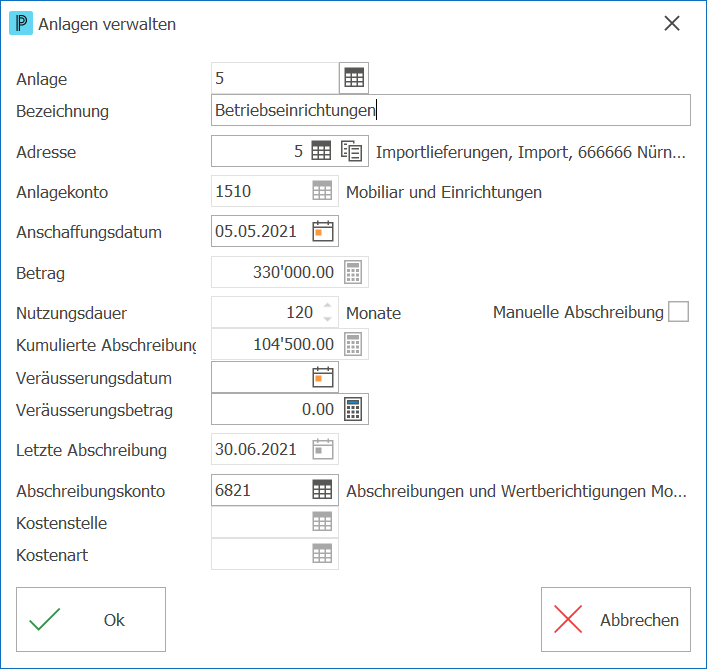Click the Adresse details copy icon
This screenshot has height=669, width=707.
click(x=351, y=151)
